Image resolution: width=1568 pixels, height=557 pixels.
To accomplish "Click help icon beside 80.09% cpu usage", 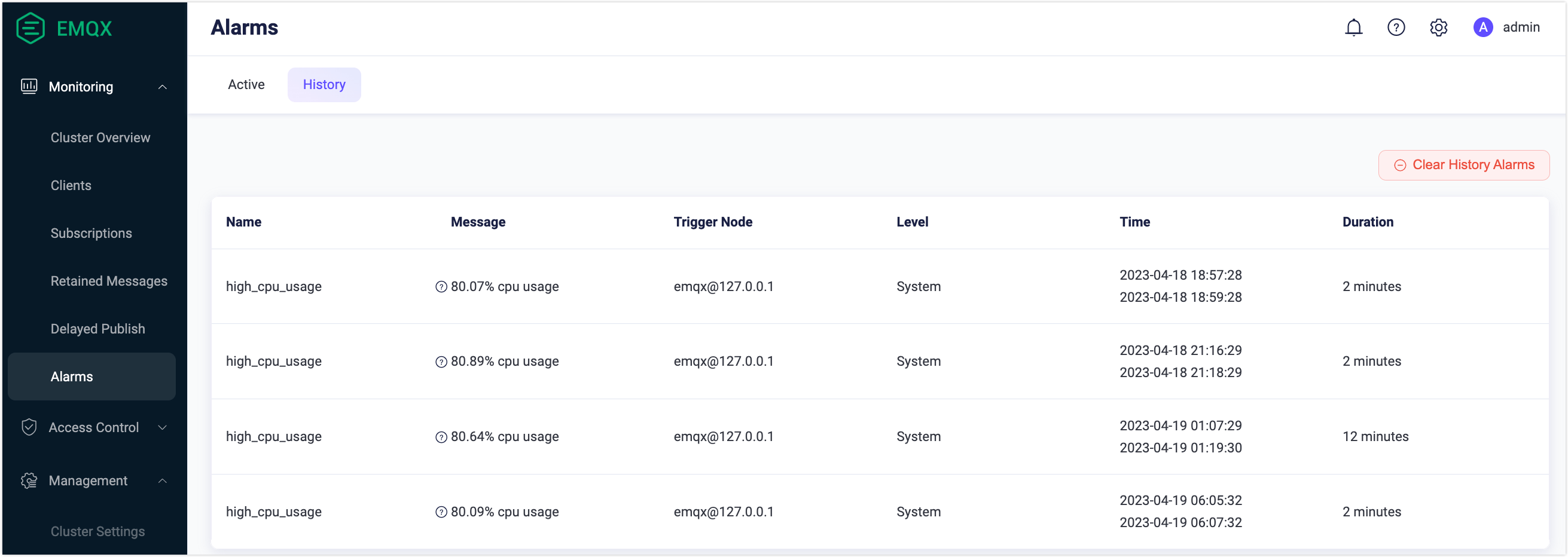I will click(x=441, y=512).
